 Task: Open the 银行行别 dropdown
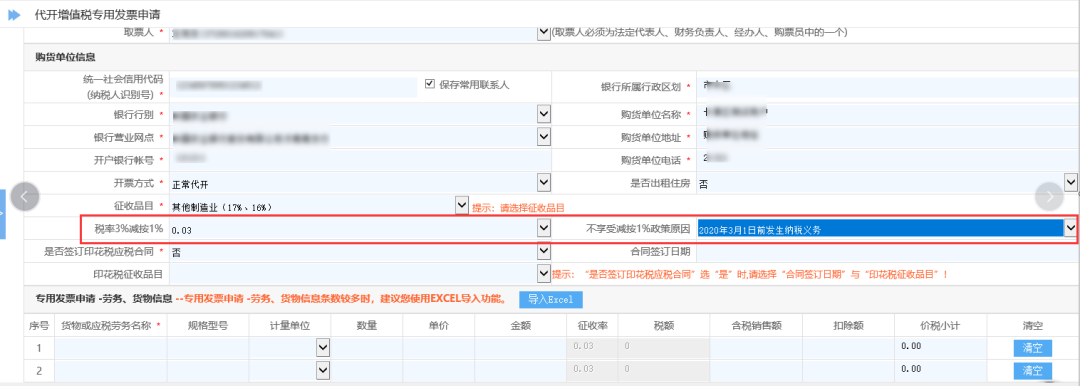point(544,114)
